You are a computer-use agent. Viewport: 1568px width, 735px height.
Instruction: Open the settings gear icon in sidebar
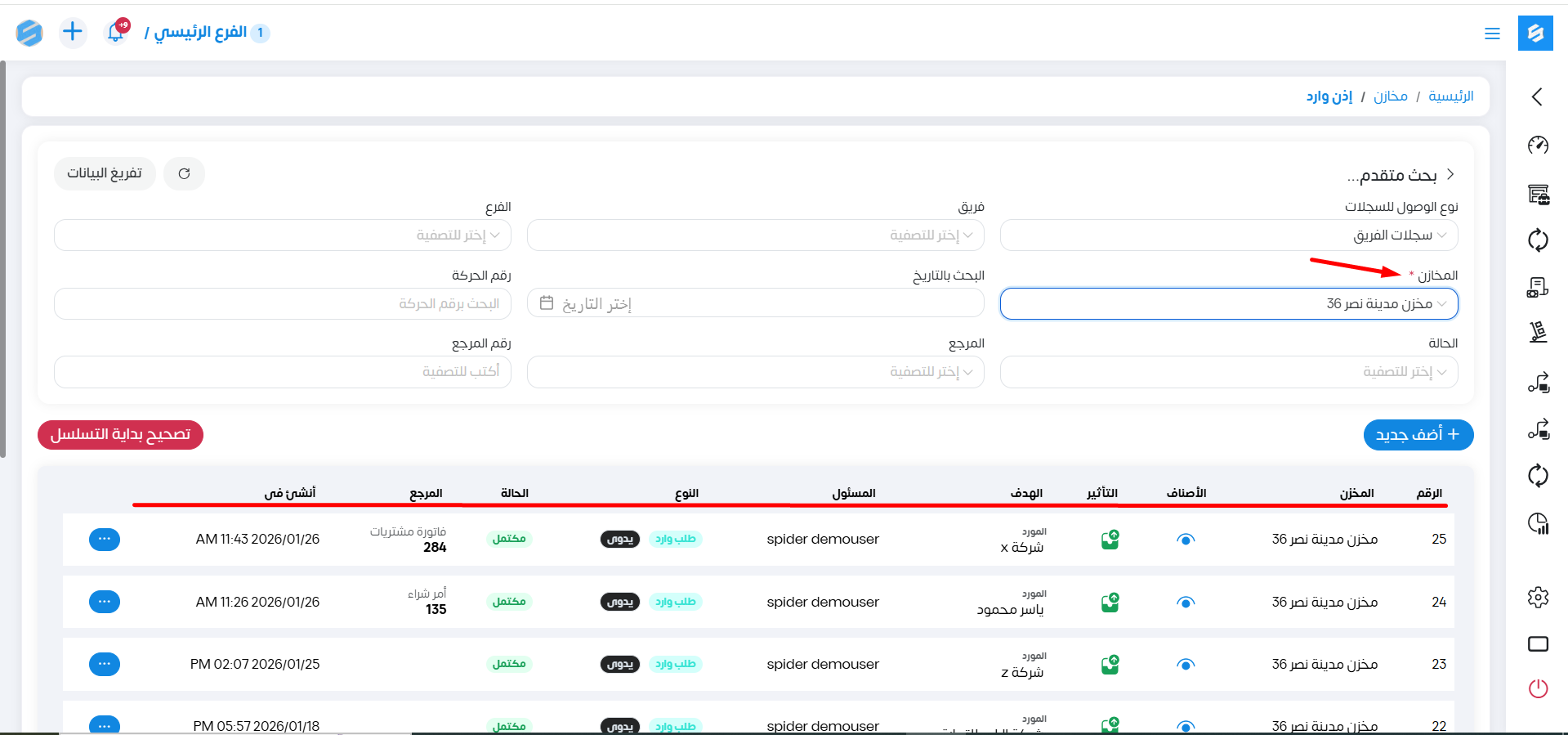pyautogui.click(x=1538, y=597)
